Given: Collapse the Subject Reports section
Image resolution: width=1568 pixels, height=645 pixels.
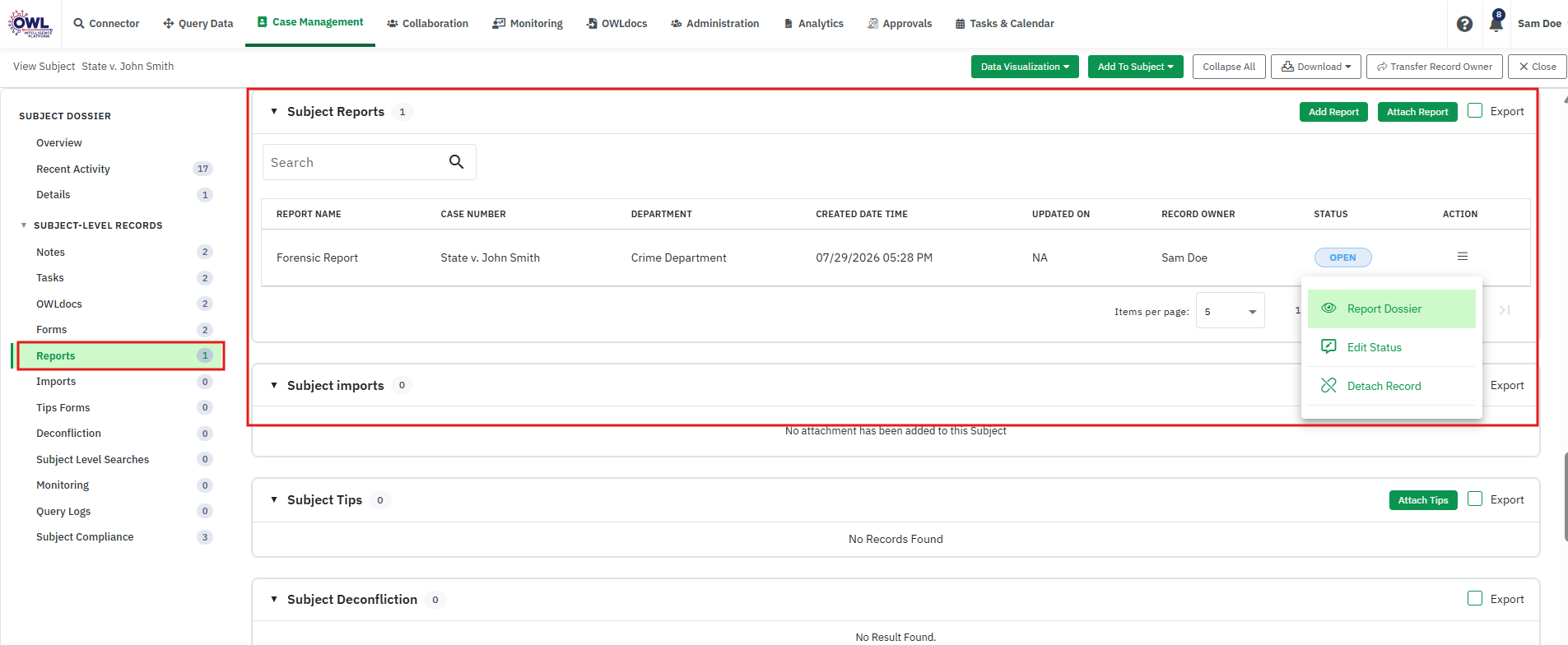Looking at the screenshot, I should click(274, 111).
